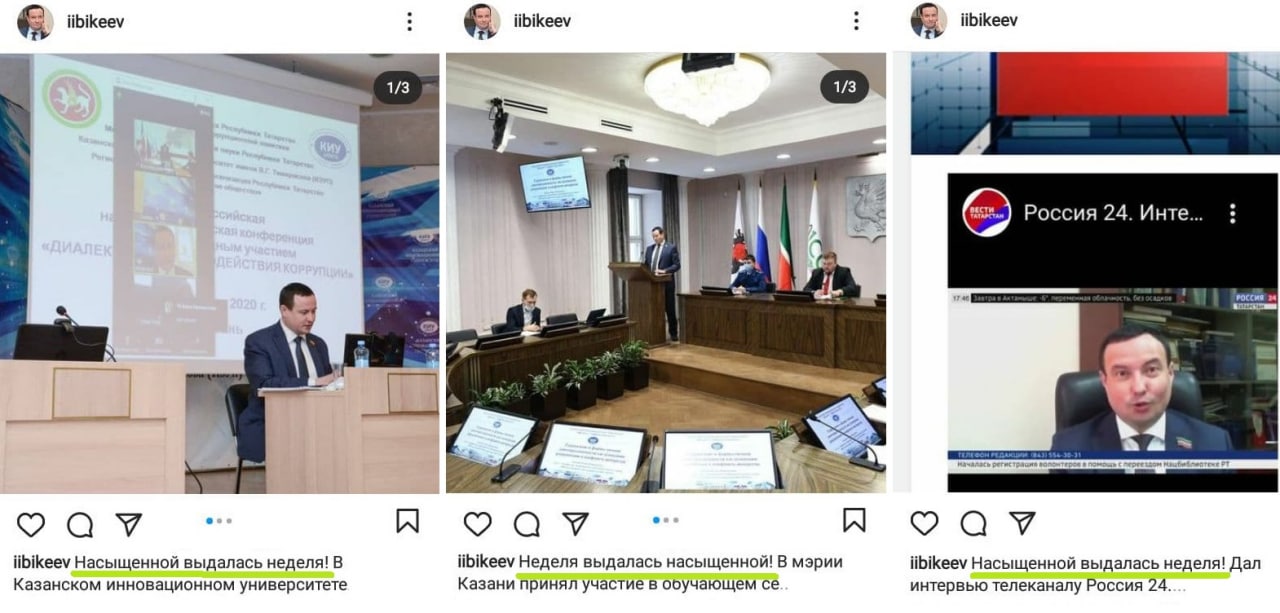Like the third post with heart icon
The width and height of the screenshot is (1280, 613).
click(924, 524)
